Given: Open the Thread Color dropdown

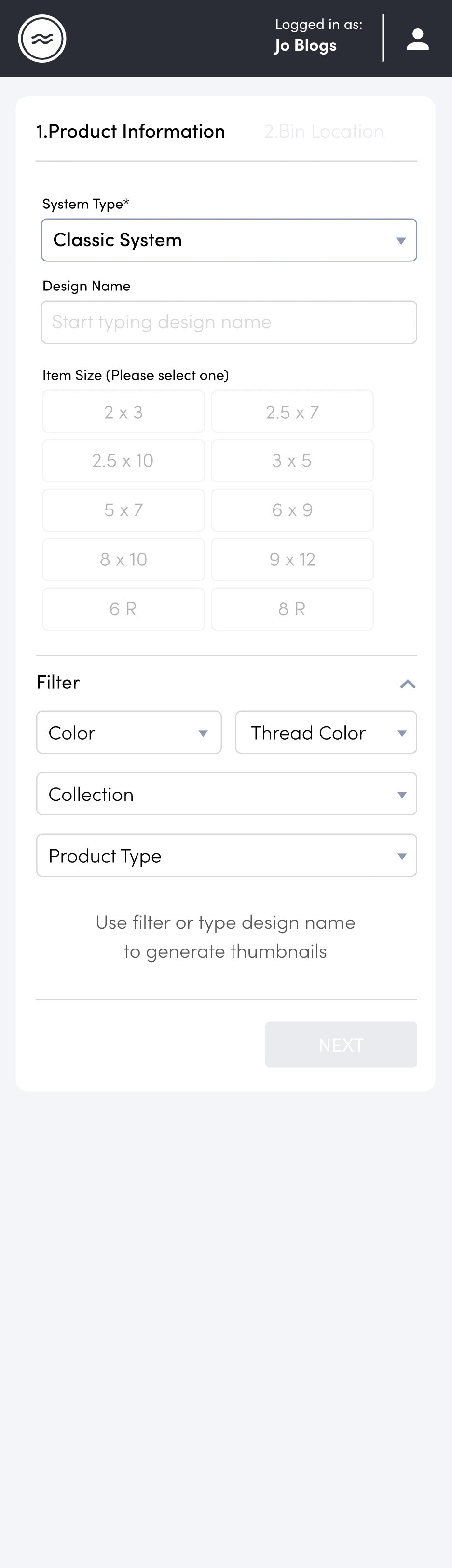Looking at the screenshot, I should point(326,732).
